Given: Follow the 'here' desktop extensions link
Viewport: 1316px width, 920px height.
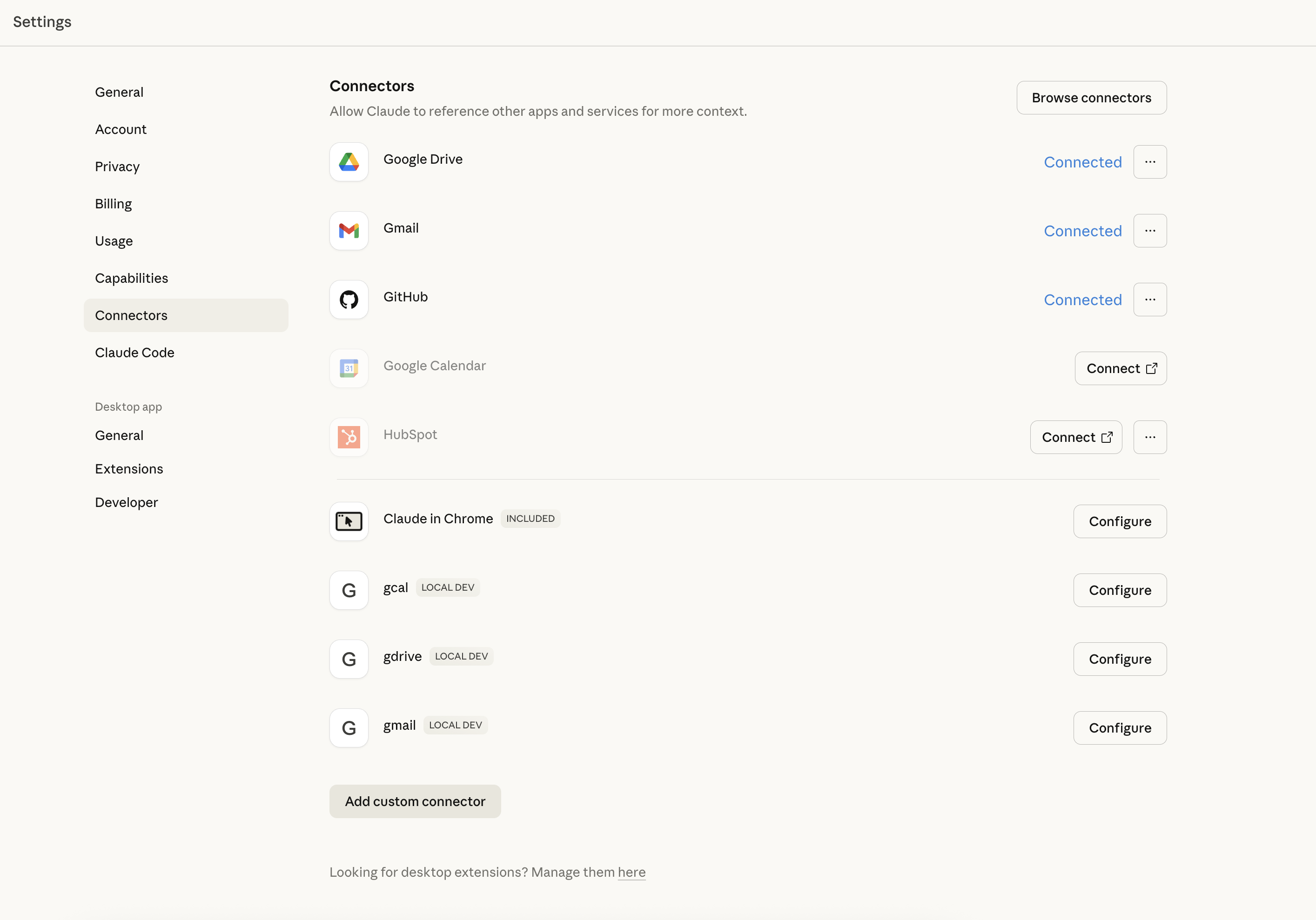Looking at the screenshot, I should pyautogui.click(x=631, y=872).
